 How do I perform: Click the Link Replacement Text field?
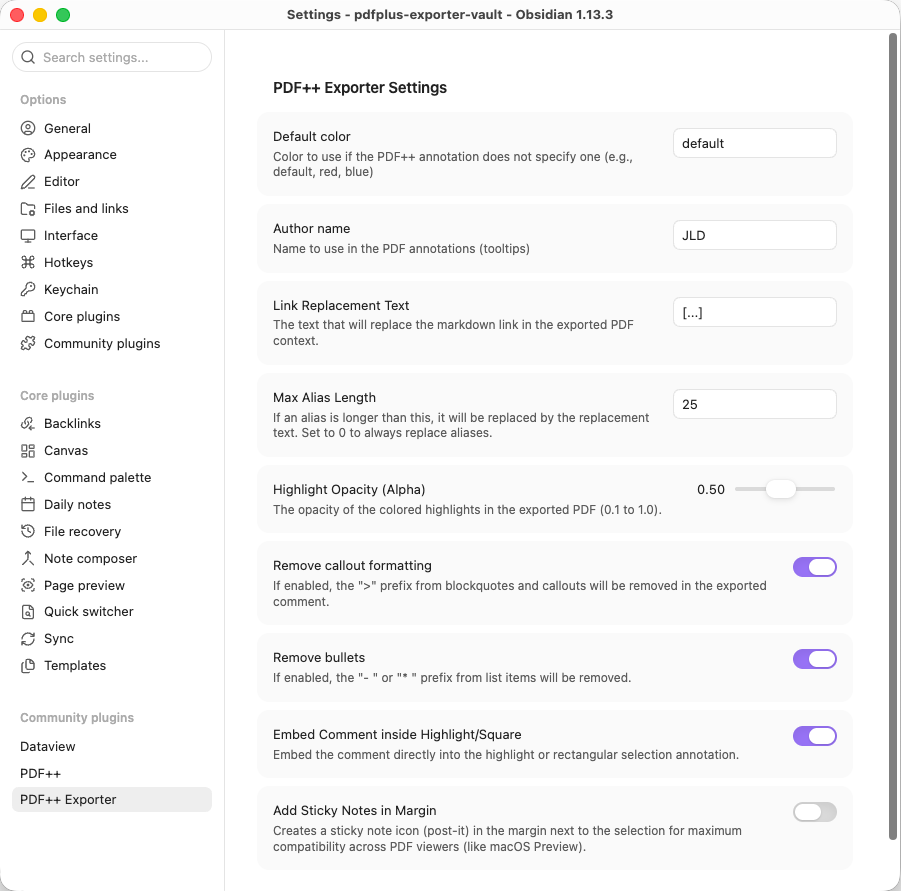click(754, 312)
